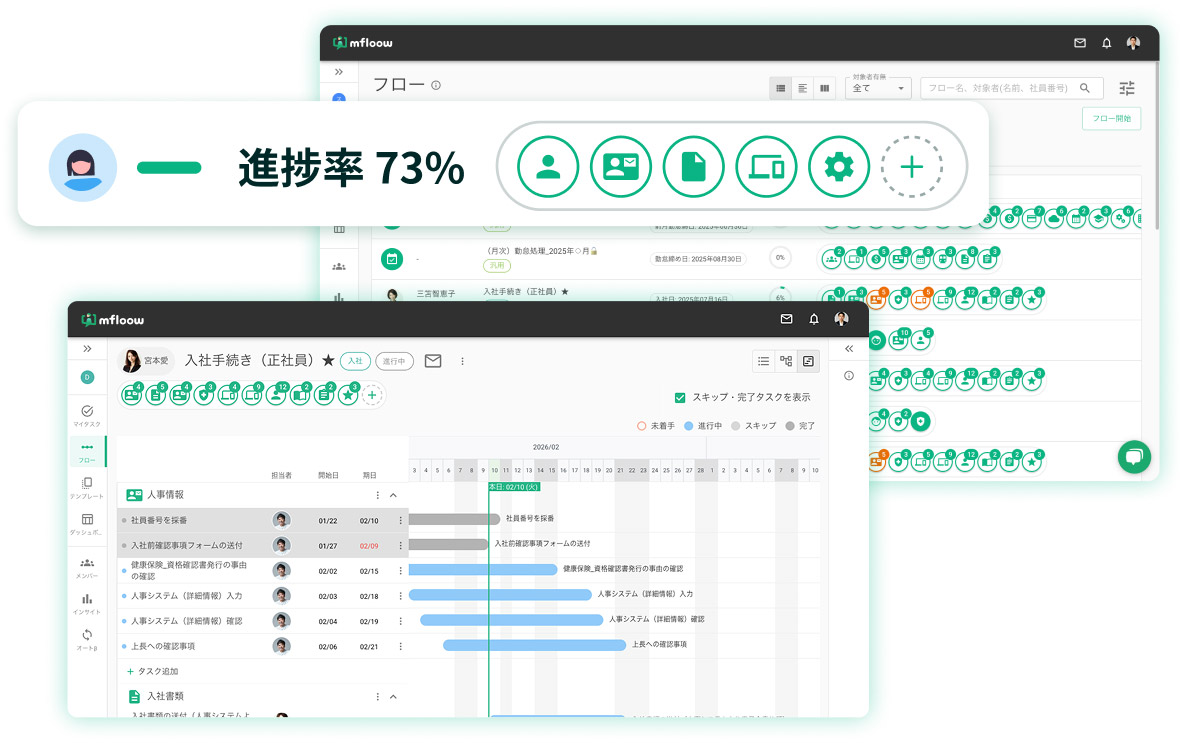Open three-dot menu for 上長への確認事項 row
This screenshot has width=1185, height=743.
pos(401,646)
